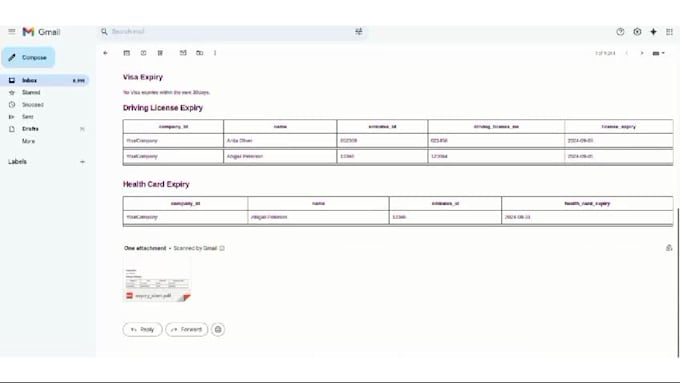The width and height of the screenshot is (680, 383).
Task: Go to the newer email arrow
Action: point(627,53)
